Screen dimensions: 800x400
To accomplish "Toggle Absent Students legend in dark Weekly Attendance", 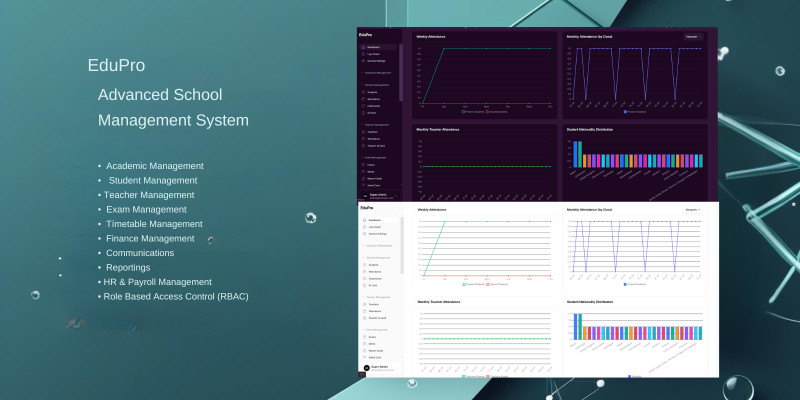I will click(499, 112).
